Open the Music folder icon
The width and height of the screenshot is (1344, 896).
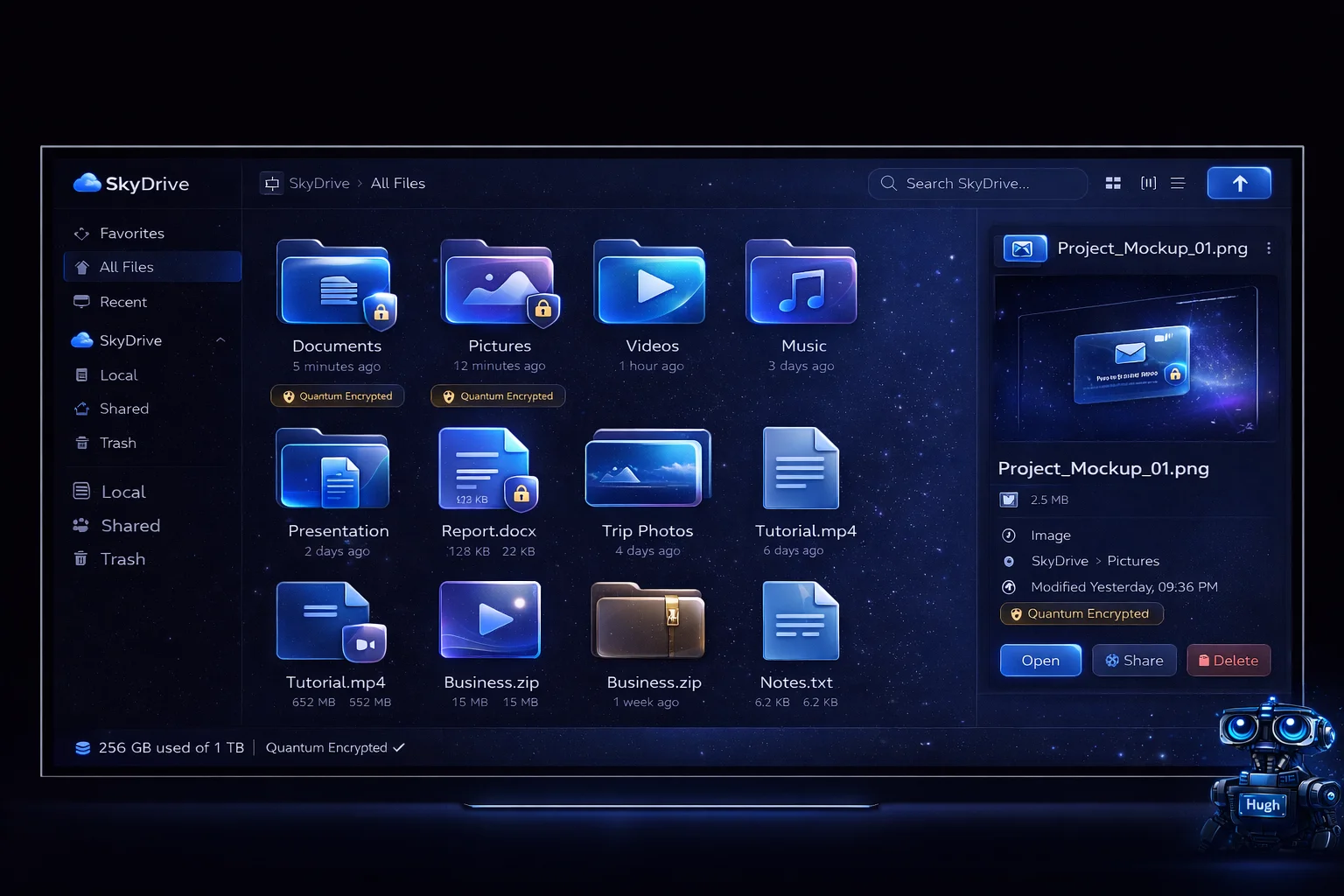[801, 283]
